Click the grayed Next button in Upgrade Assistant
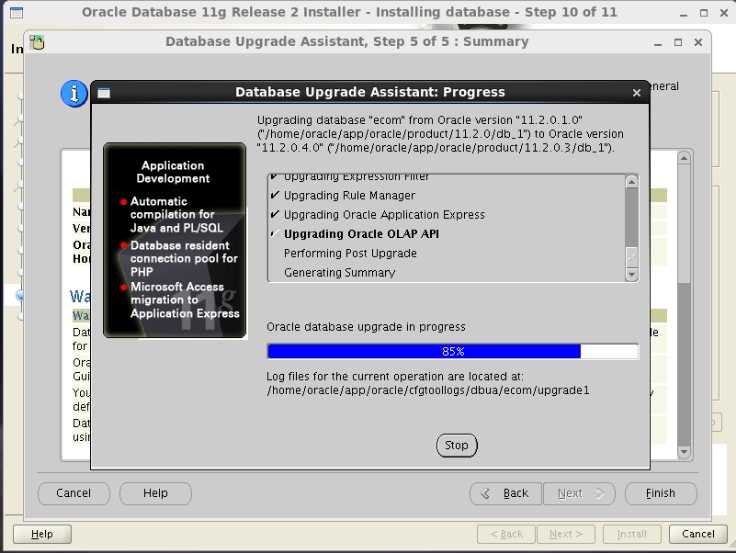The image size is (736, 554). pyautogui.click(x=579, y=493)
